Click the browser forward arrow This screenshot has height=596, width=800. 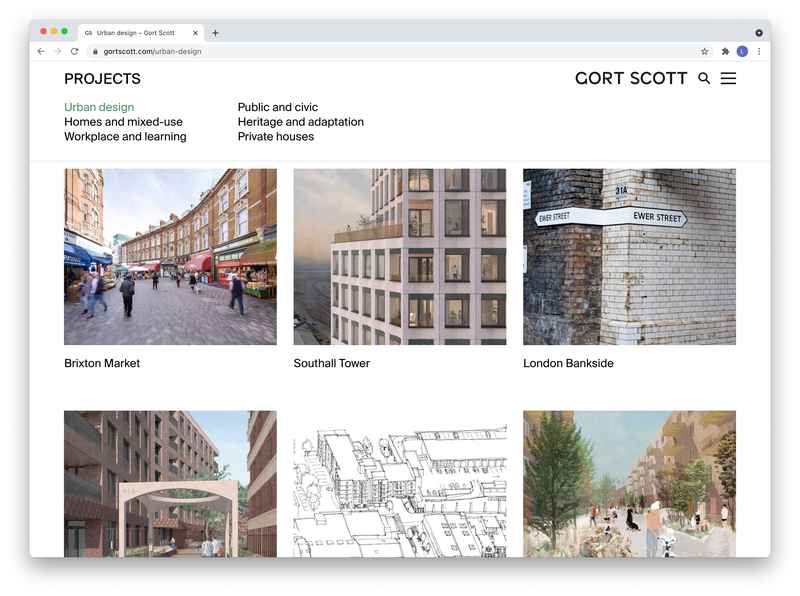point(58,52)
